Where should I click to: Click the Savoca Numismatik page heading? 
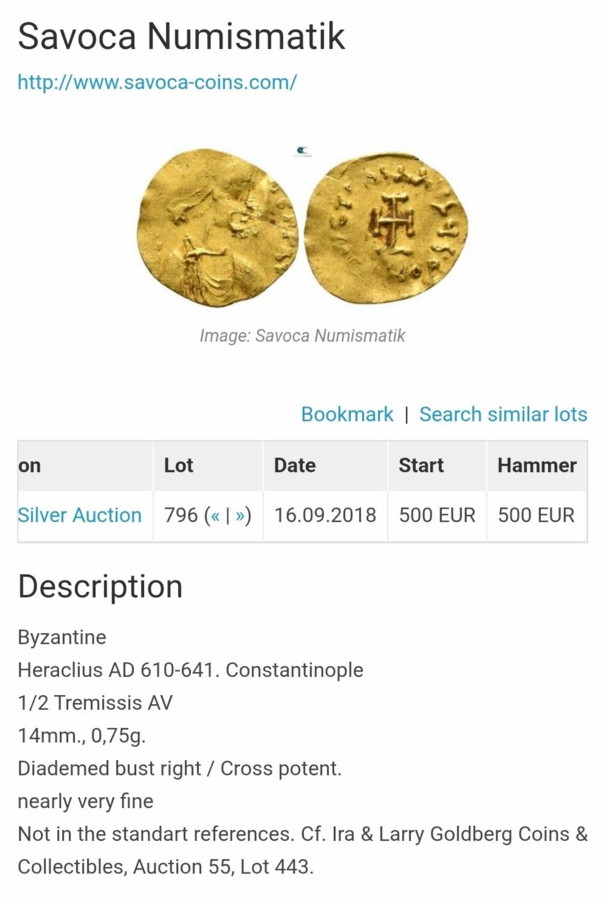181,36
